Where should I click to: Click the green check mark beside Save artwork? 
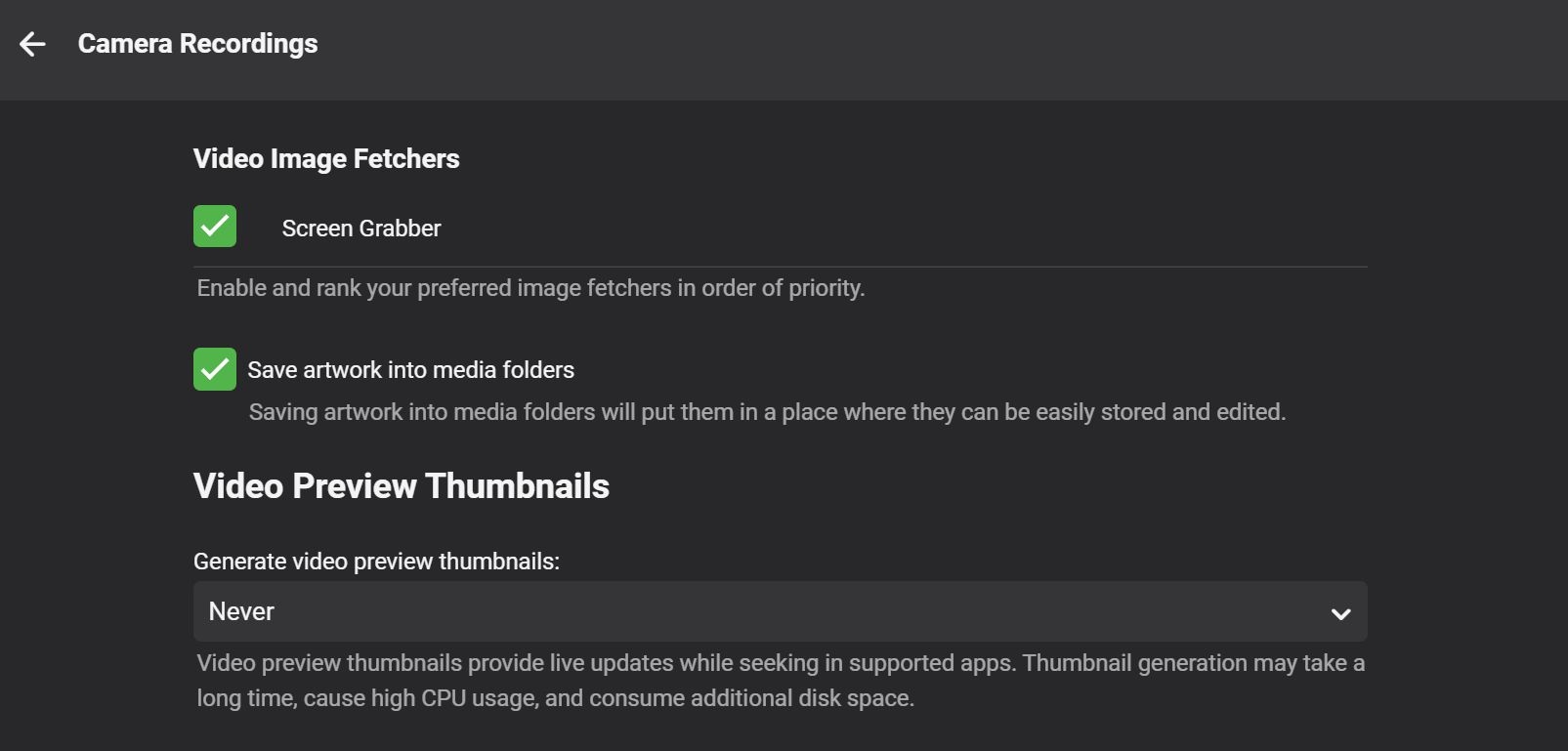(215, 369)
